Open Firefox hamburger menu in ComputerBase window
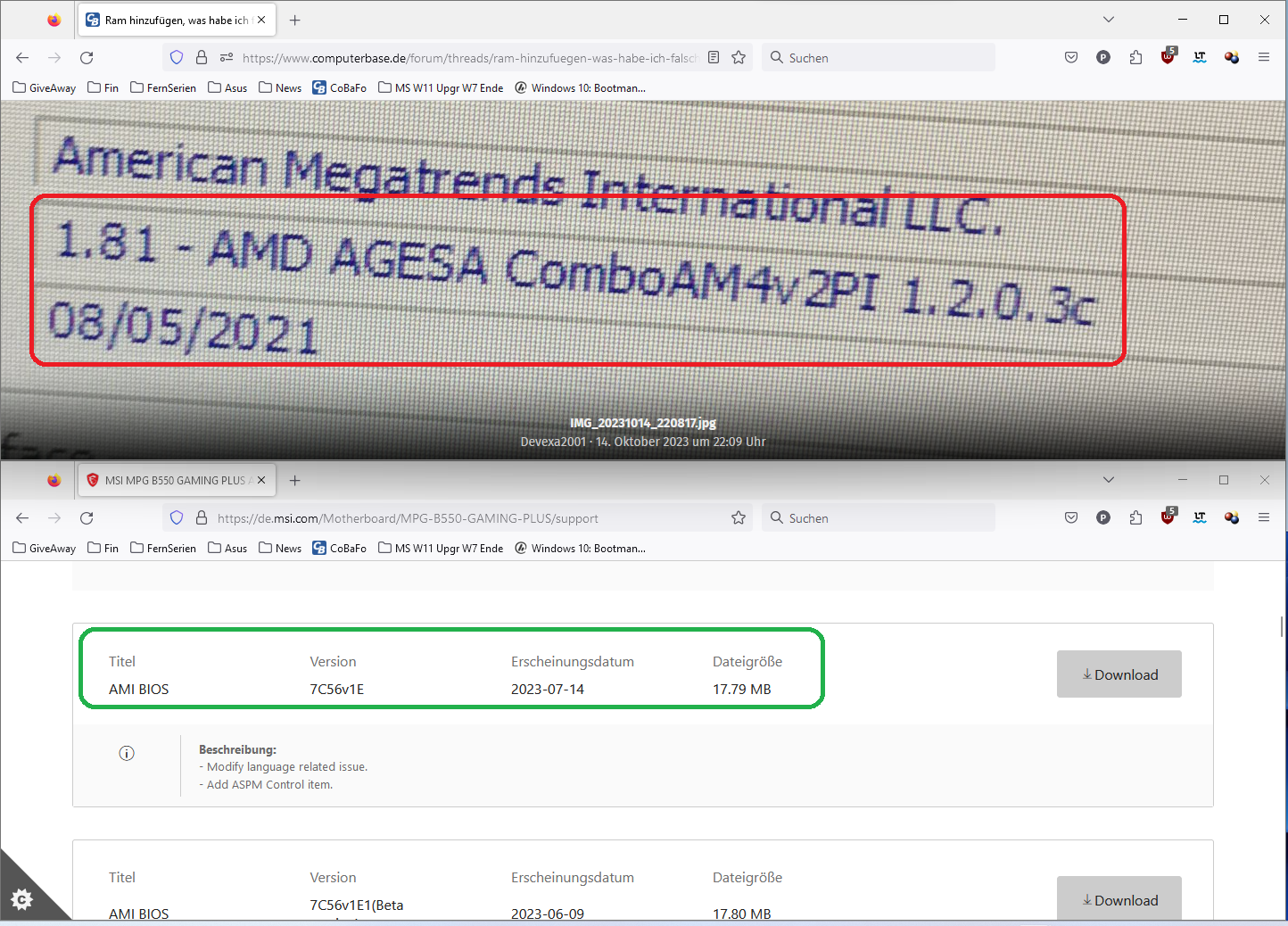The width and height of the screenshot is (1288, 926). (1264, 58)
